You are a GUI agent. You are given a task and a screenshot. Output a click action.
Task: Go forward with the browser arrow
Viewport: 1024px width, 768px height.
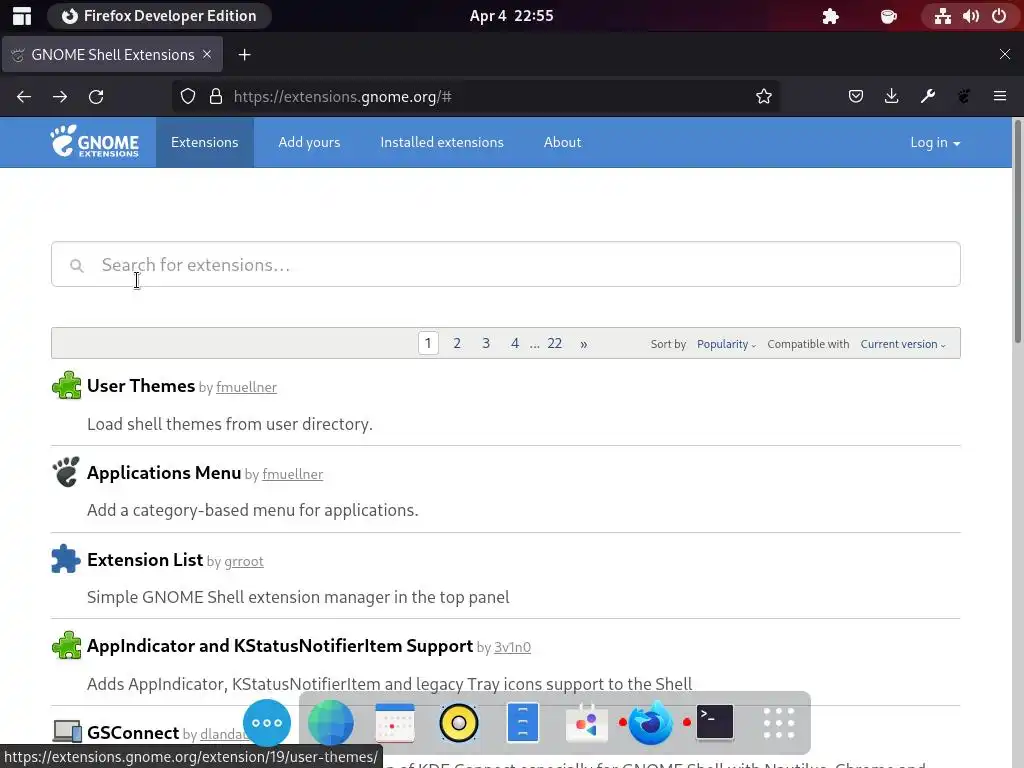pos(60,97)
